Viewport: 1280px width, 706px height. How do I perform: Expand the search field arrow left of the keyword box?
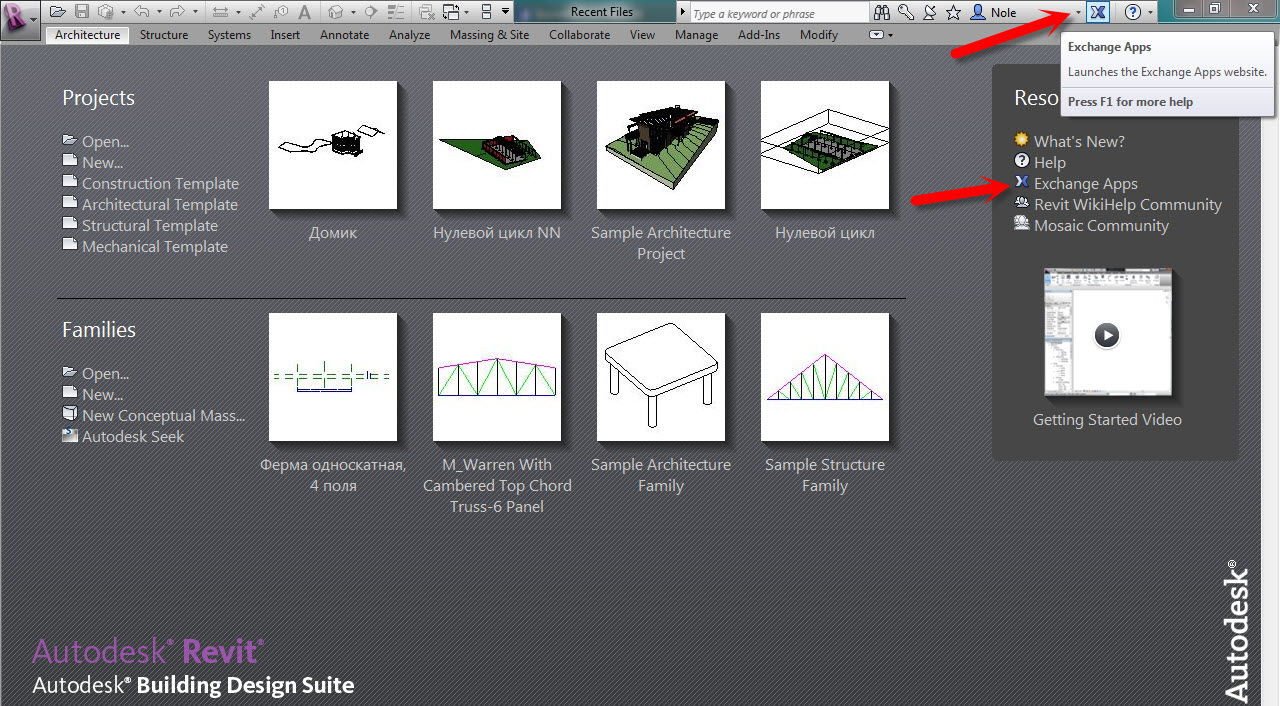coord(683,12)
